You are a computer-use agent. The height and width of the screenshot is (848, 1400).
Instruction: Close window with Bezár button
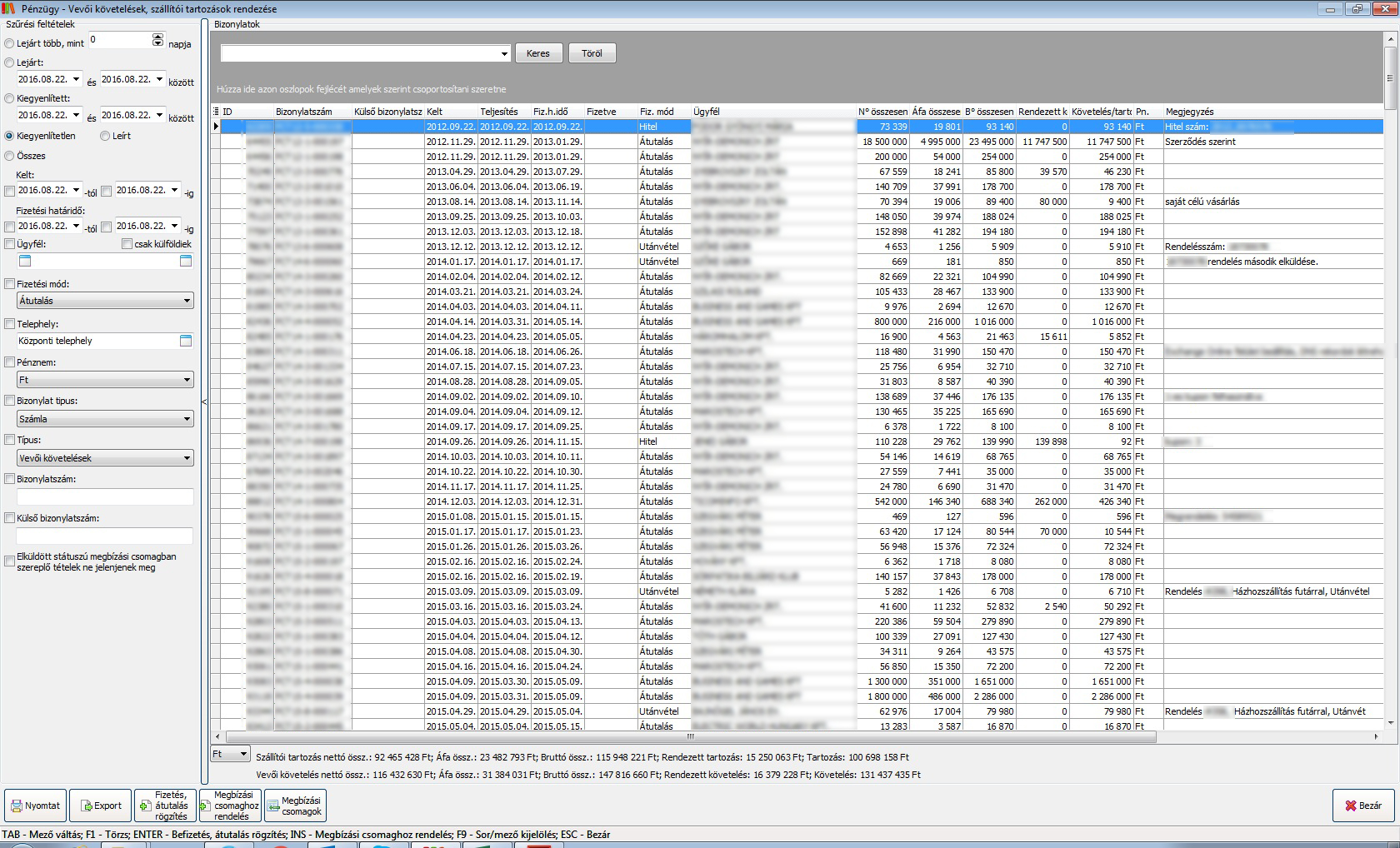coord(1362,806)
